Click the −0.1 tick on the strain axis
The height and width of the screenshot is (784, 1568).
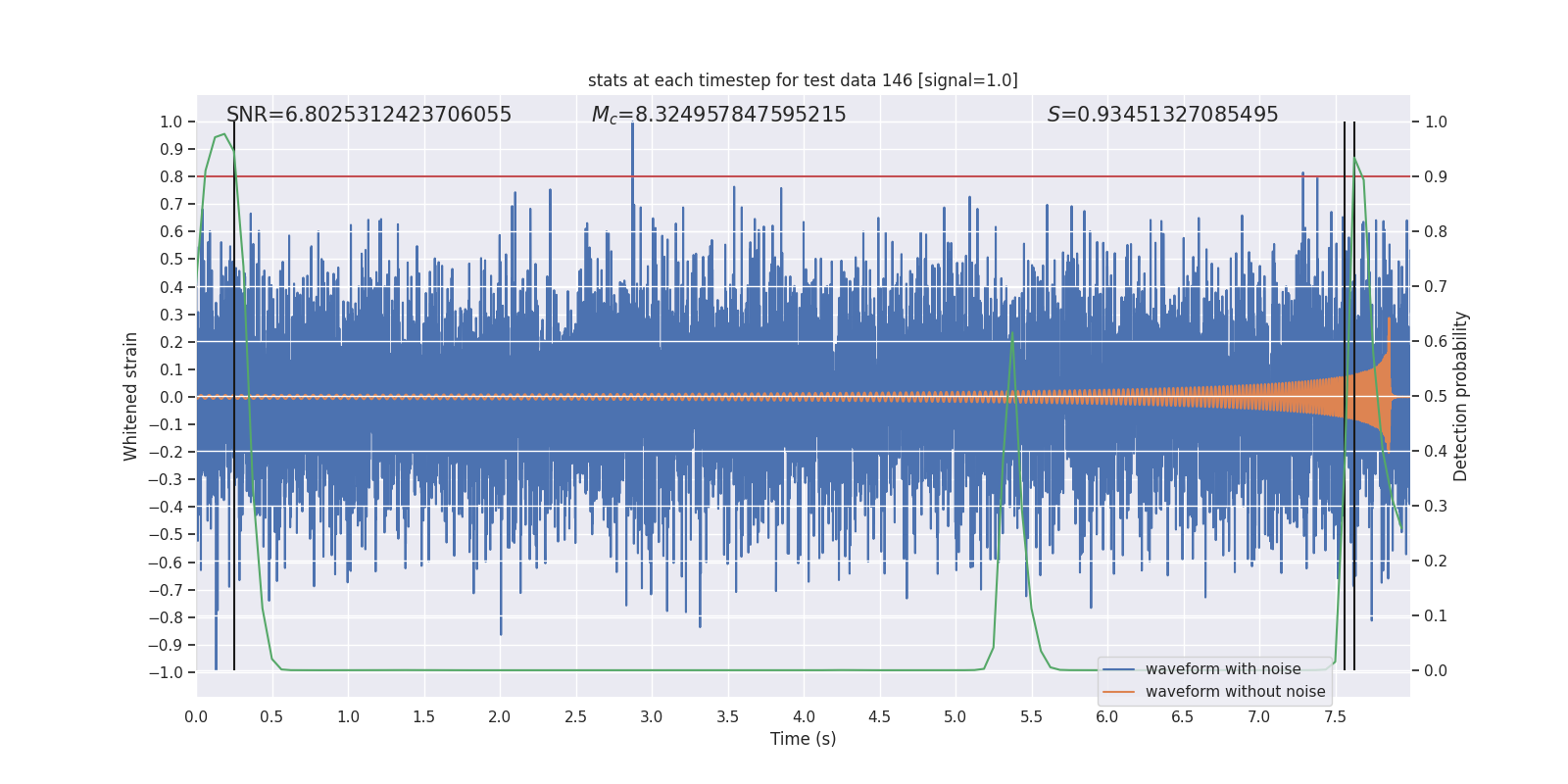166,424
